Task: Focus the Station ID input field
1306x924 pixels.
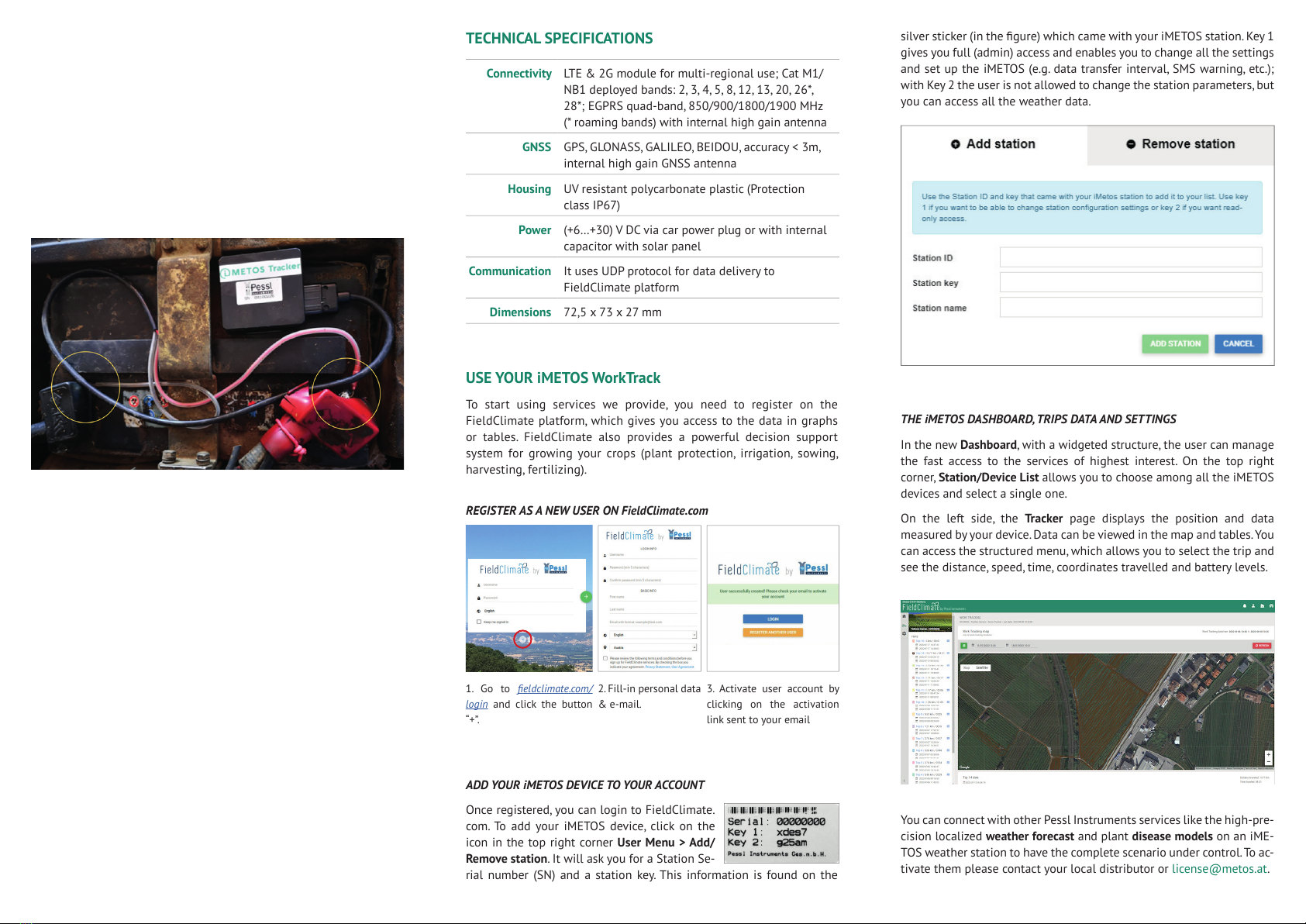Action: (x=1131, y=257)
